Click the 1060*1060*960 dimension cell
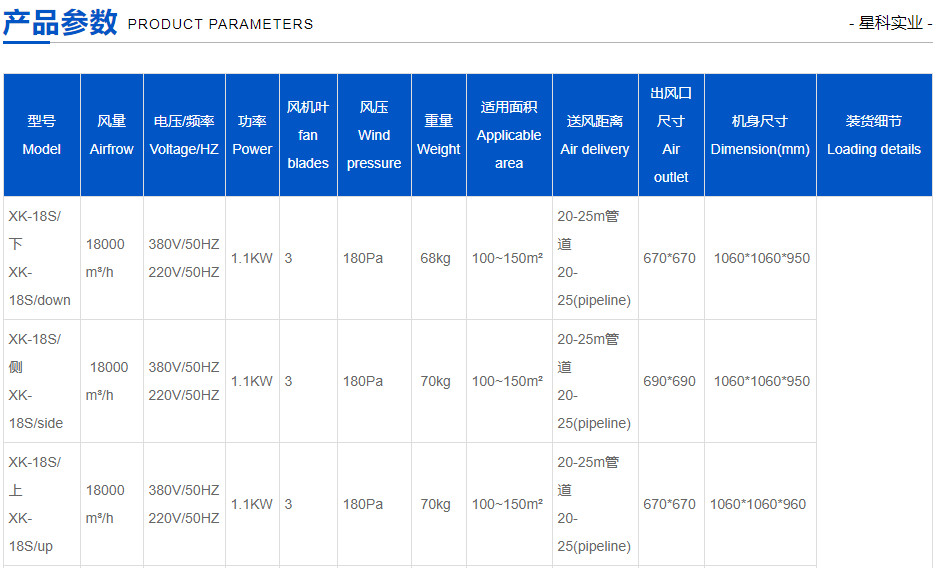This screenshot has width=937, height=568. coord(760,504)
